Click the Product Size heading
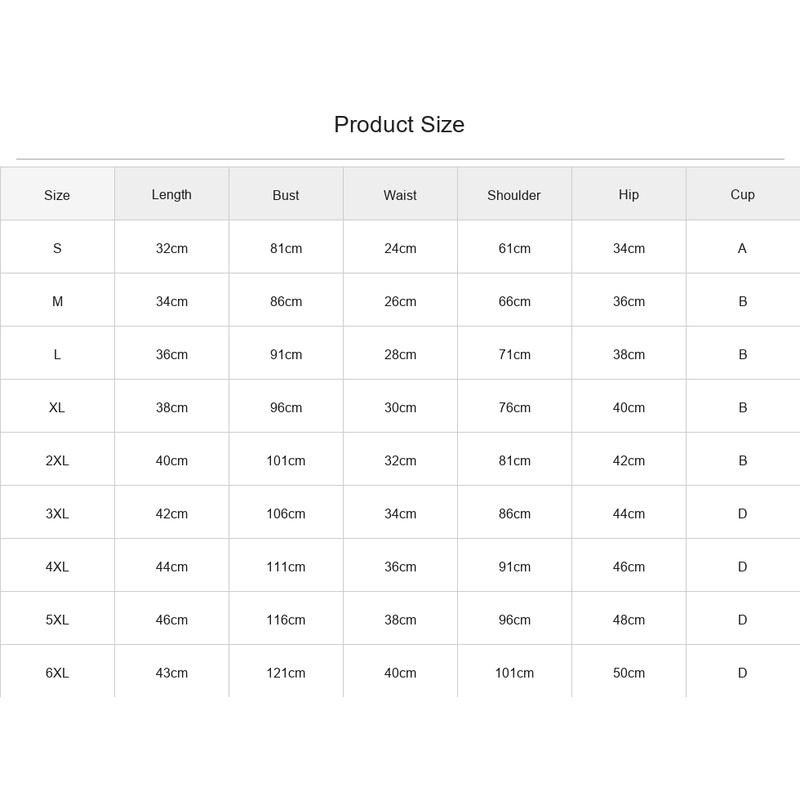Screen dimensions: 800x800 tap(399, 124)
